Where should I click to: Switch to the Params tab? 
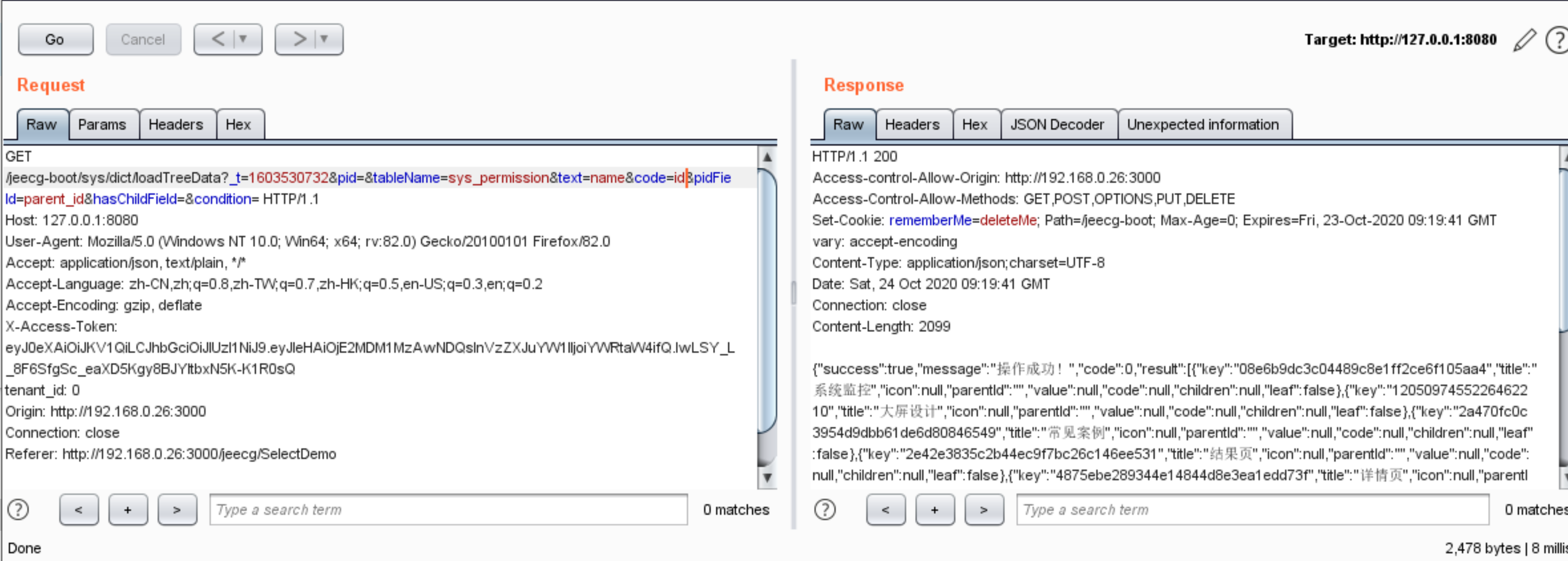(104, 124)
